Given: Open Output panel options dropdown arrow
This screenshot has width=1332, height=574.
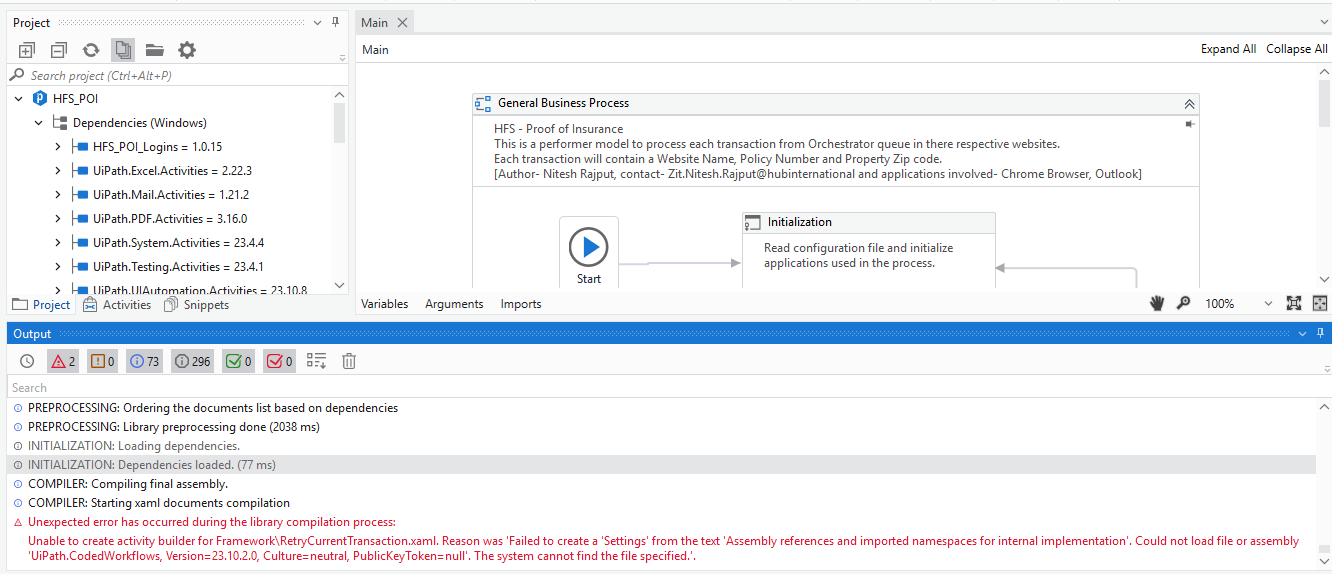Looking at the screenshot, I should (x=1302, y=333).
